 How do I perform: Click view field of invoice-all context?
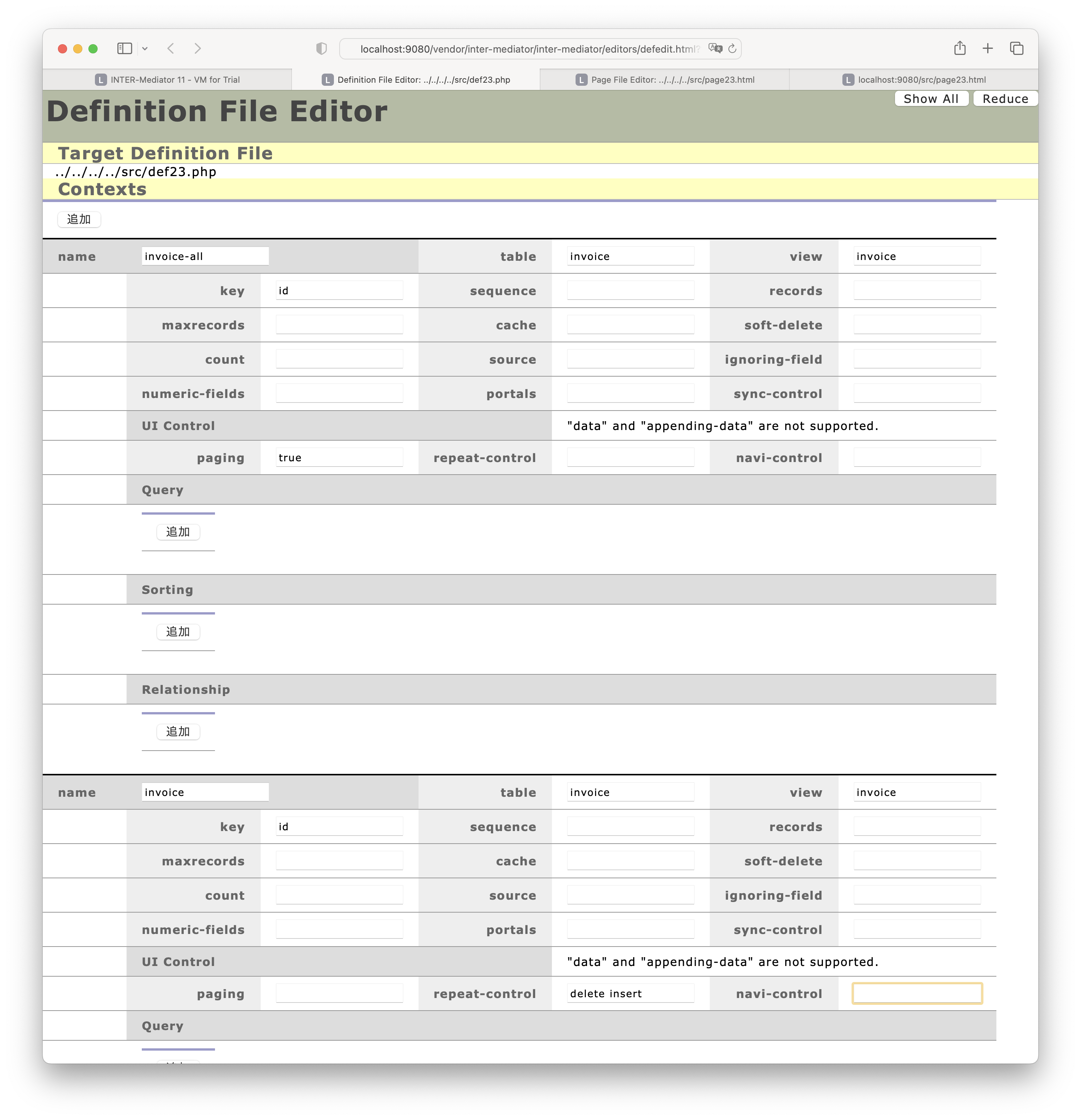[x=917, y=256]
